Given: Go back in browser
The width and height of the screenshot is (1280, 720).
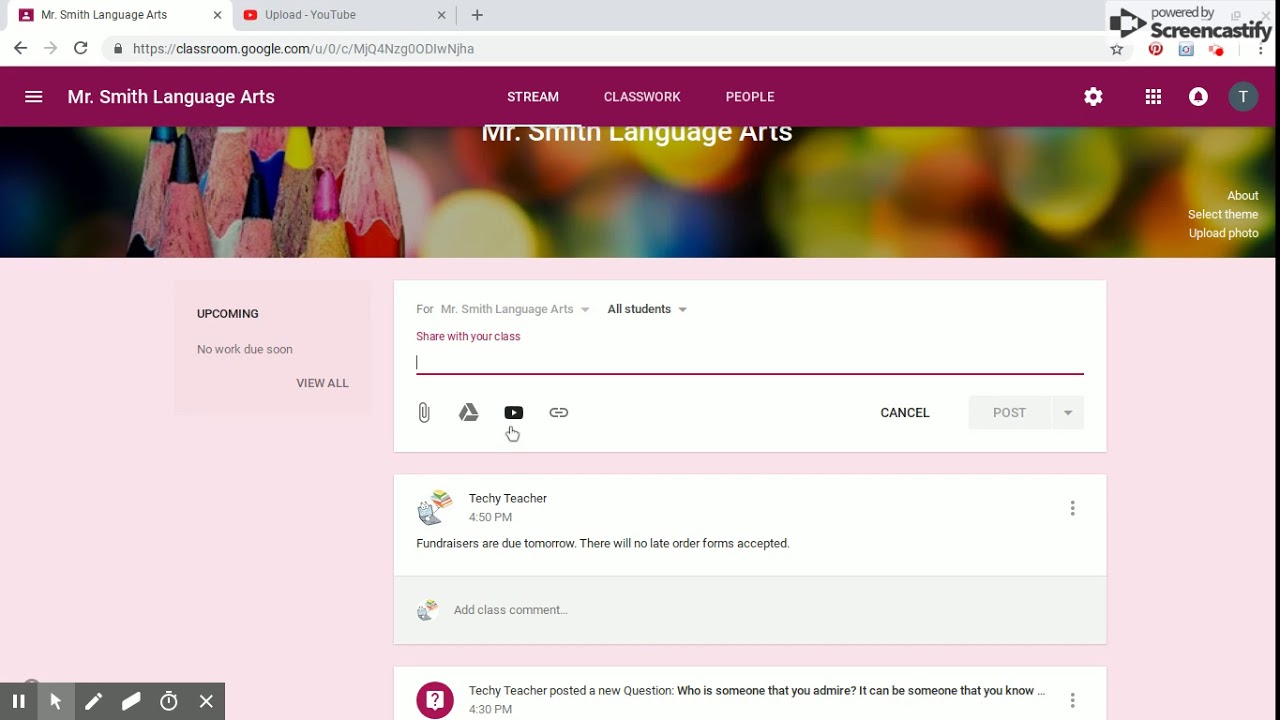Looking at the screenshot, I should 20,48.
